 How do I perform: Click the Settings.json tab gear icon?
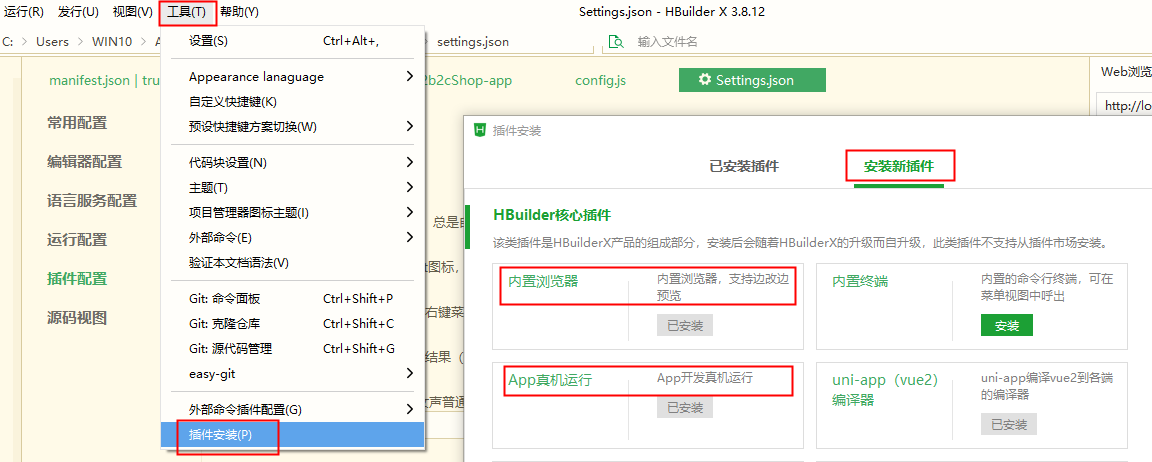pos(705,79)
